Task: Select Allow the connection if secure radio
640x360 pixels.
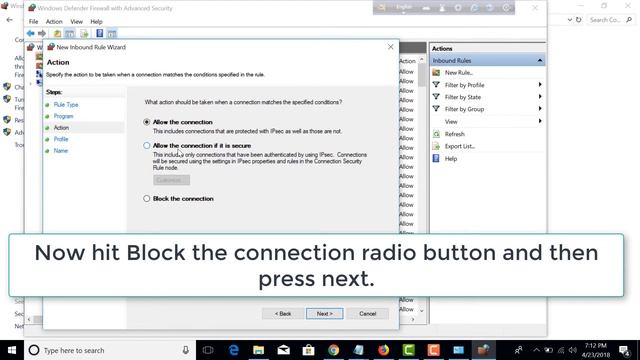Action: pyautogui.click(x=147, y=146)
